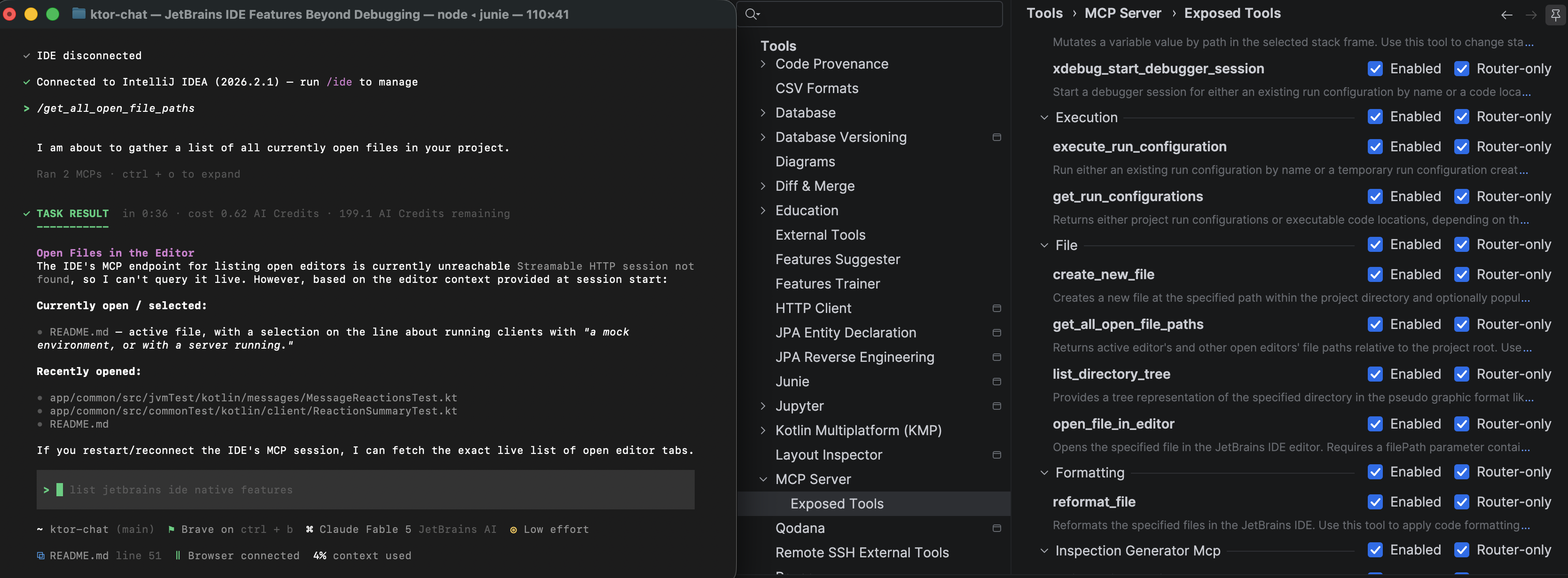Click Exposed Tools breadcrumb label
Viewport: 1568px width, 578px height.
click(1232, 13)
